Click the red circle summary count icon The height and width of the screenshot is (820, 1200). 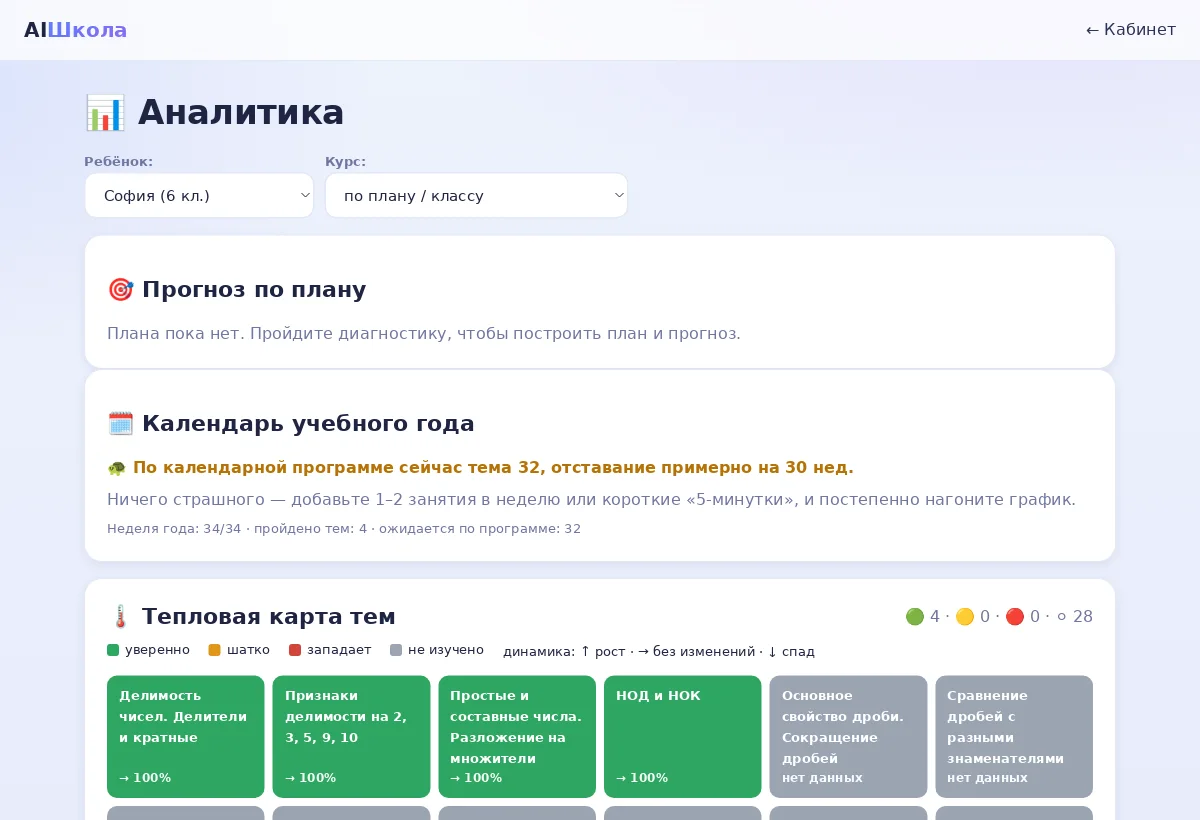pos(1014,617)
